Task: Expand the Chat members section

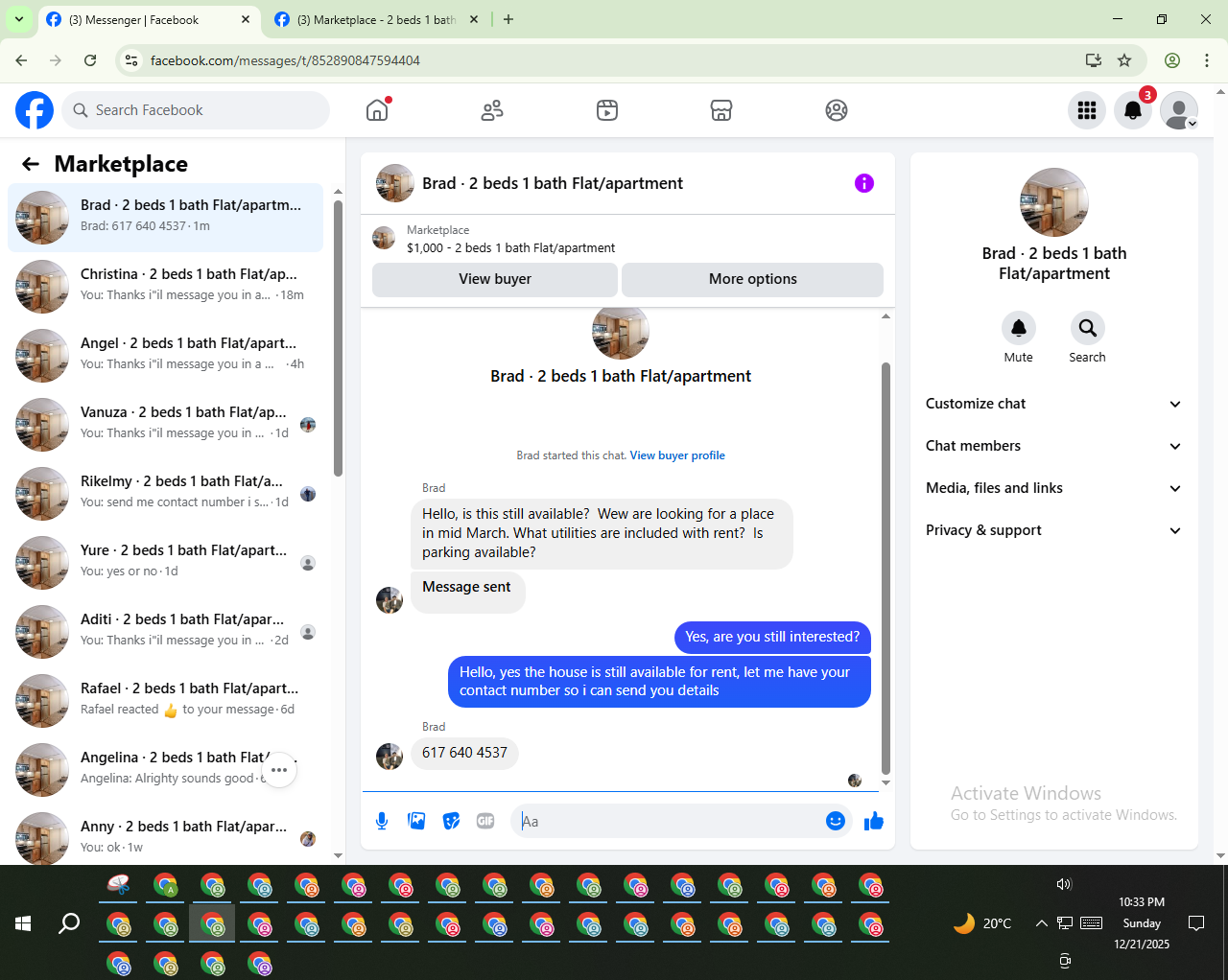Action: 1054,446
